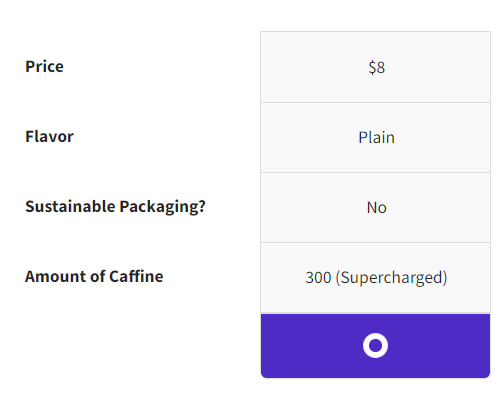This screenshot has height=401, width=500.
Task: Click the number 300 in caffeine row
Action: click(x=318, y=277)
